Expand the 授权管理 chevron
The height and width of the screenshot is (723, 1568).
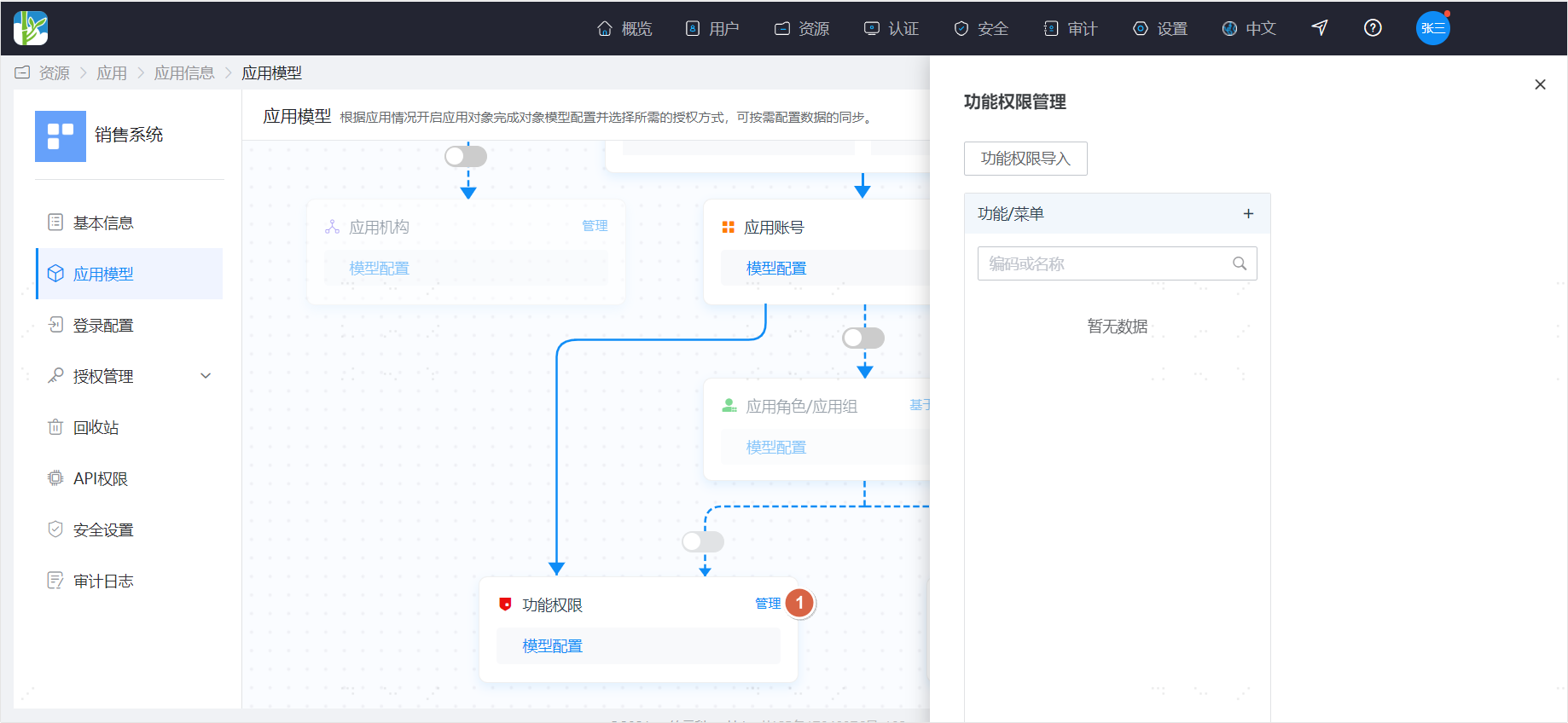[x=206, y=376]
